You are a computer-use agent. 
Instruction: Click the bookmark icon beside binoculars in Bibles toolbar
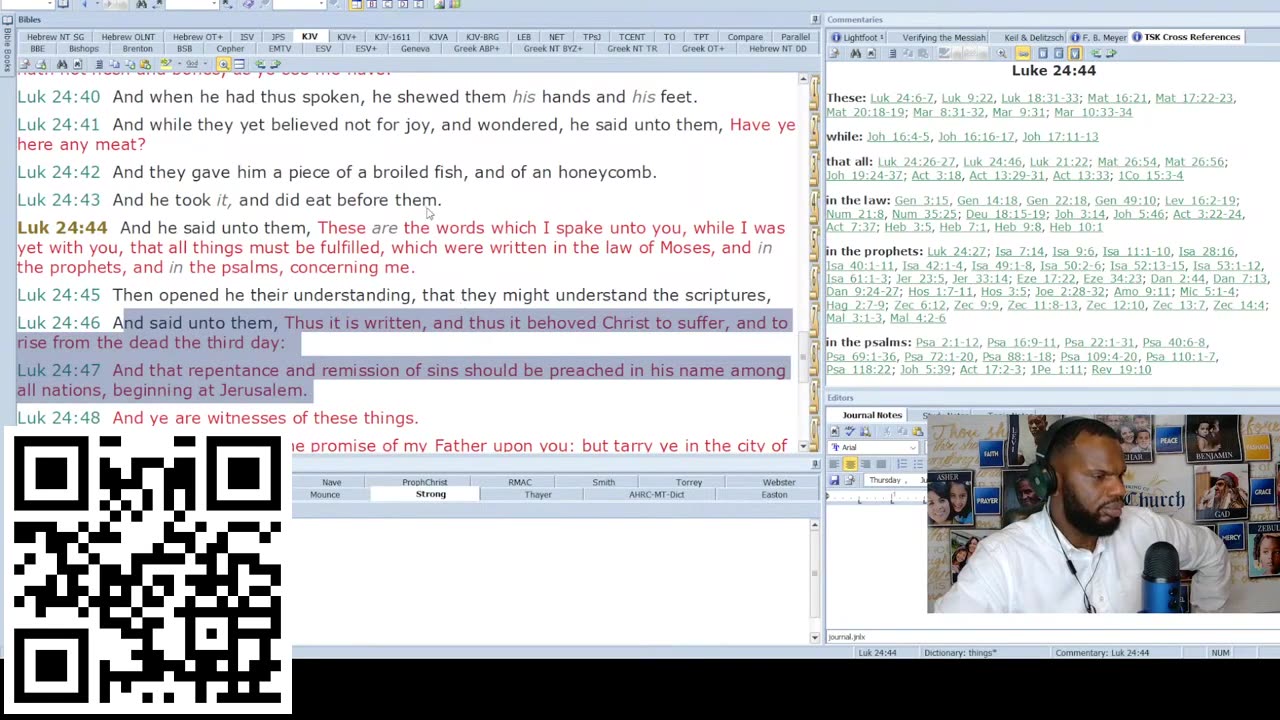(77, 64)
